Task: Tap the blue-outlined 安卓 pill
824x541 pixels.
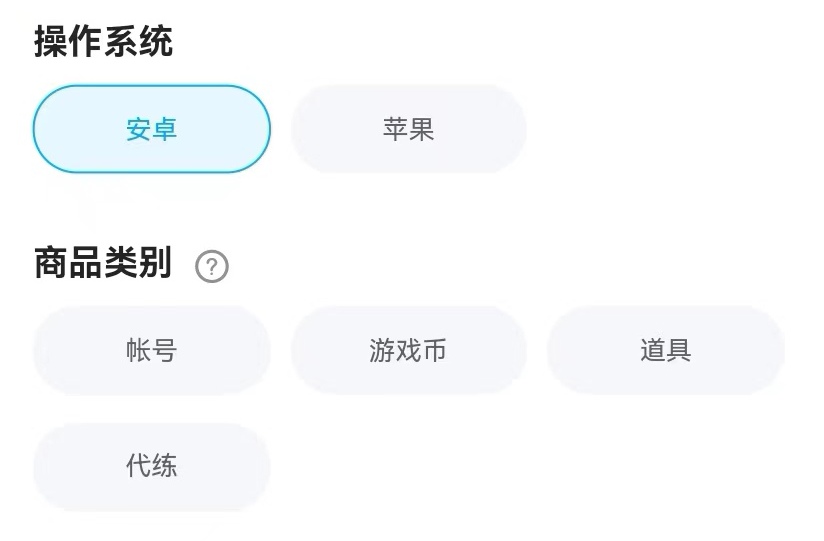Action: (152, 129)
